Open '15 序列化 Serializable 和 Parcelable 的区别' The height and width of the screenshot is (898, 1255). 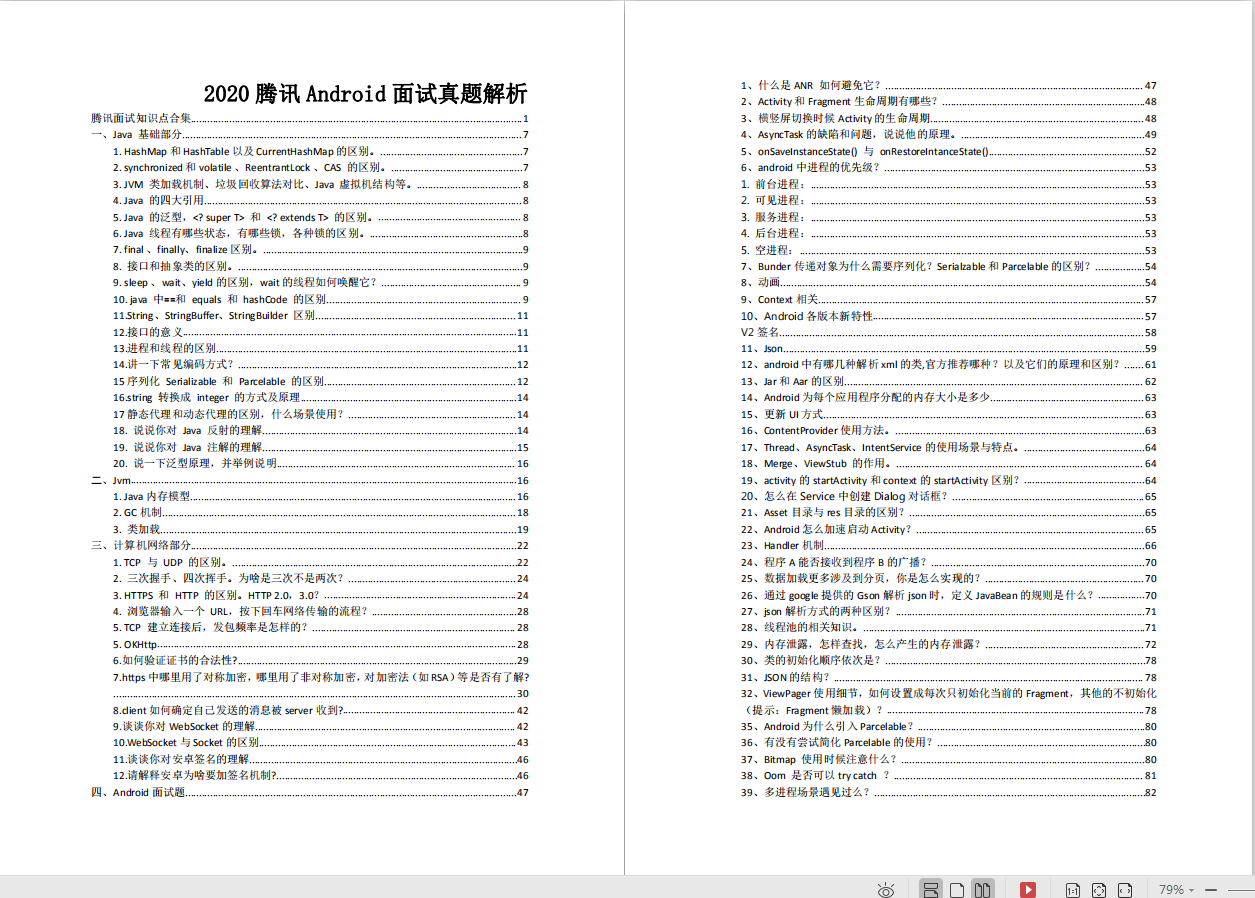320,381
